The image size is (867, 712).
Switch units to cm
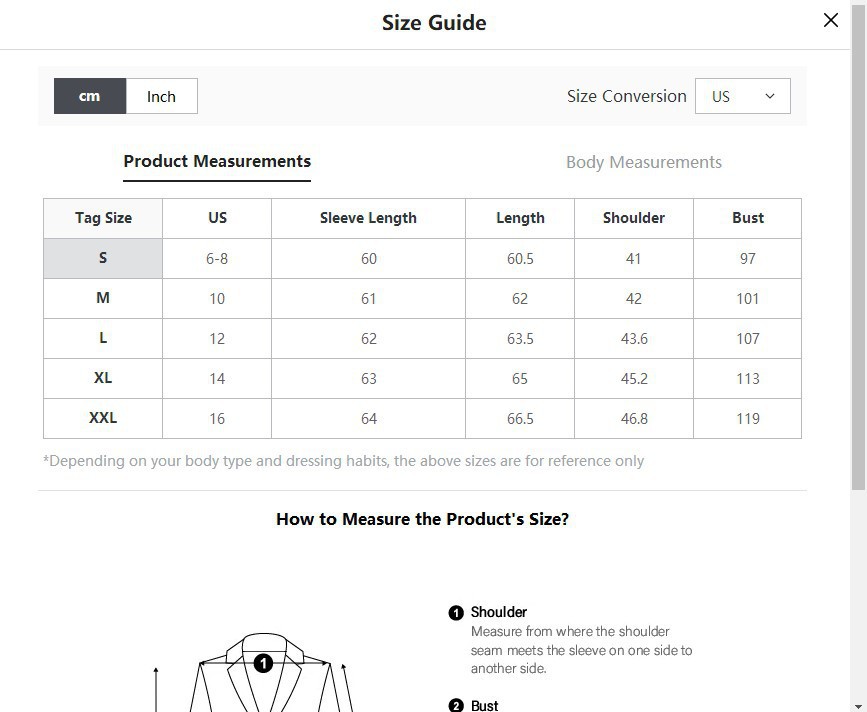click(90, 96)
